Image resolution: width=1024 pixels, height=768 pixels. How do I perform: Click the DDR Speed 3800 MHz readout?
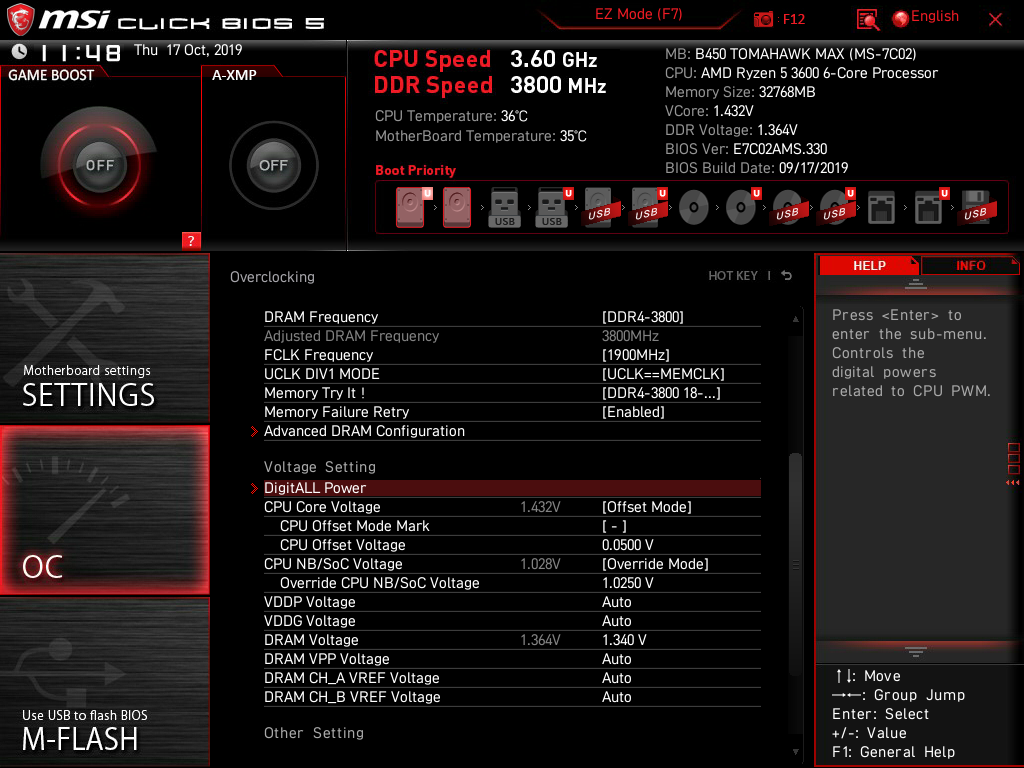click(490, 85)
